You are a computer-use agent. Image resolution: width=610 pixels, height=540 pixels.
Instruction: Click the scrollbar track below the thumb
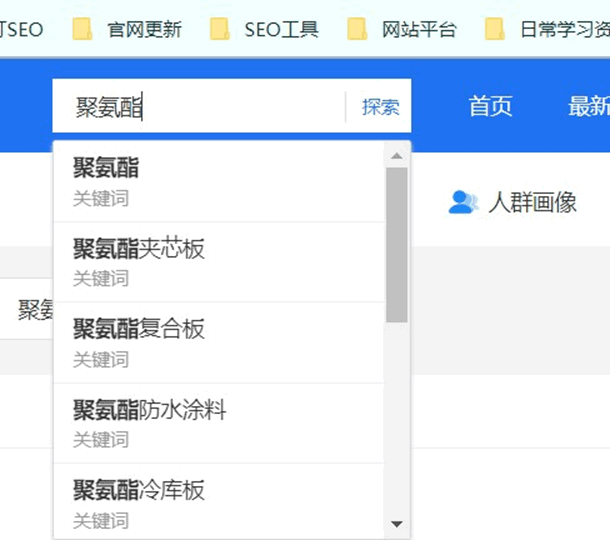point(397,420)
